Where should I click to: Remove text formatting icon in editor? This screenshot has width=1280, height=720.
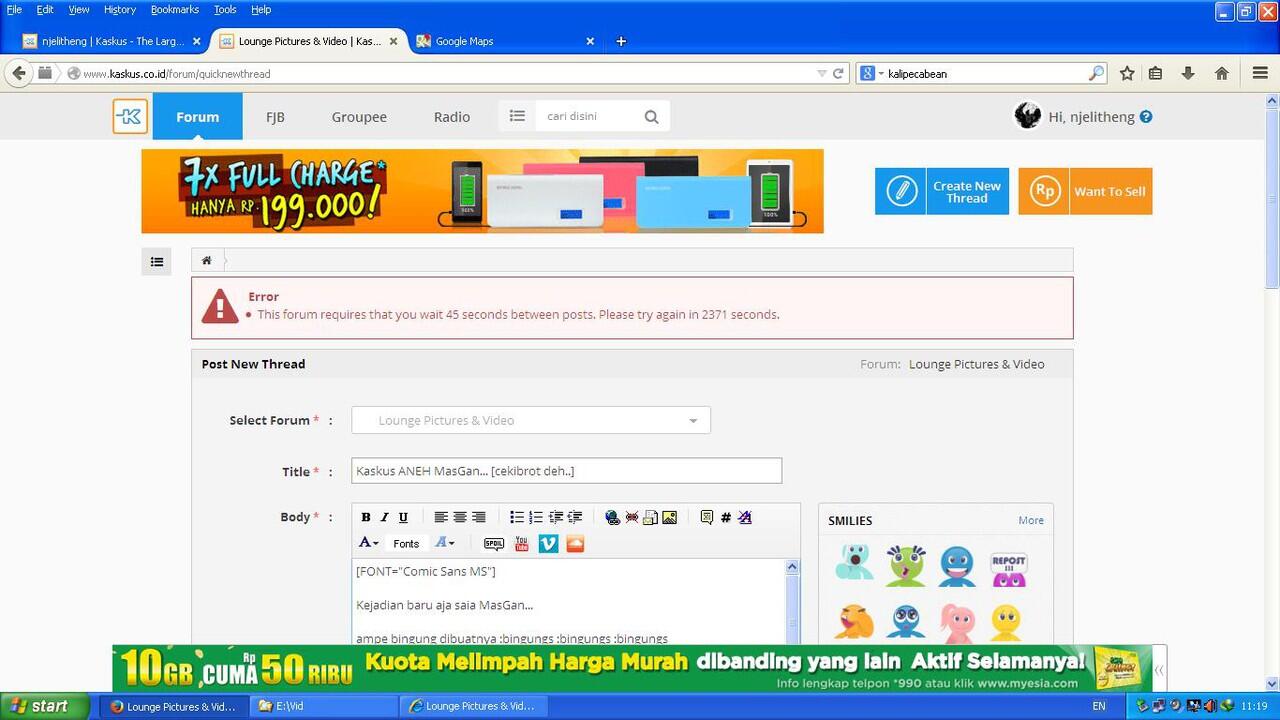[745, 517]
